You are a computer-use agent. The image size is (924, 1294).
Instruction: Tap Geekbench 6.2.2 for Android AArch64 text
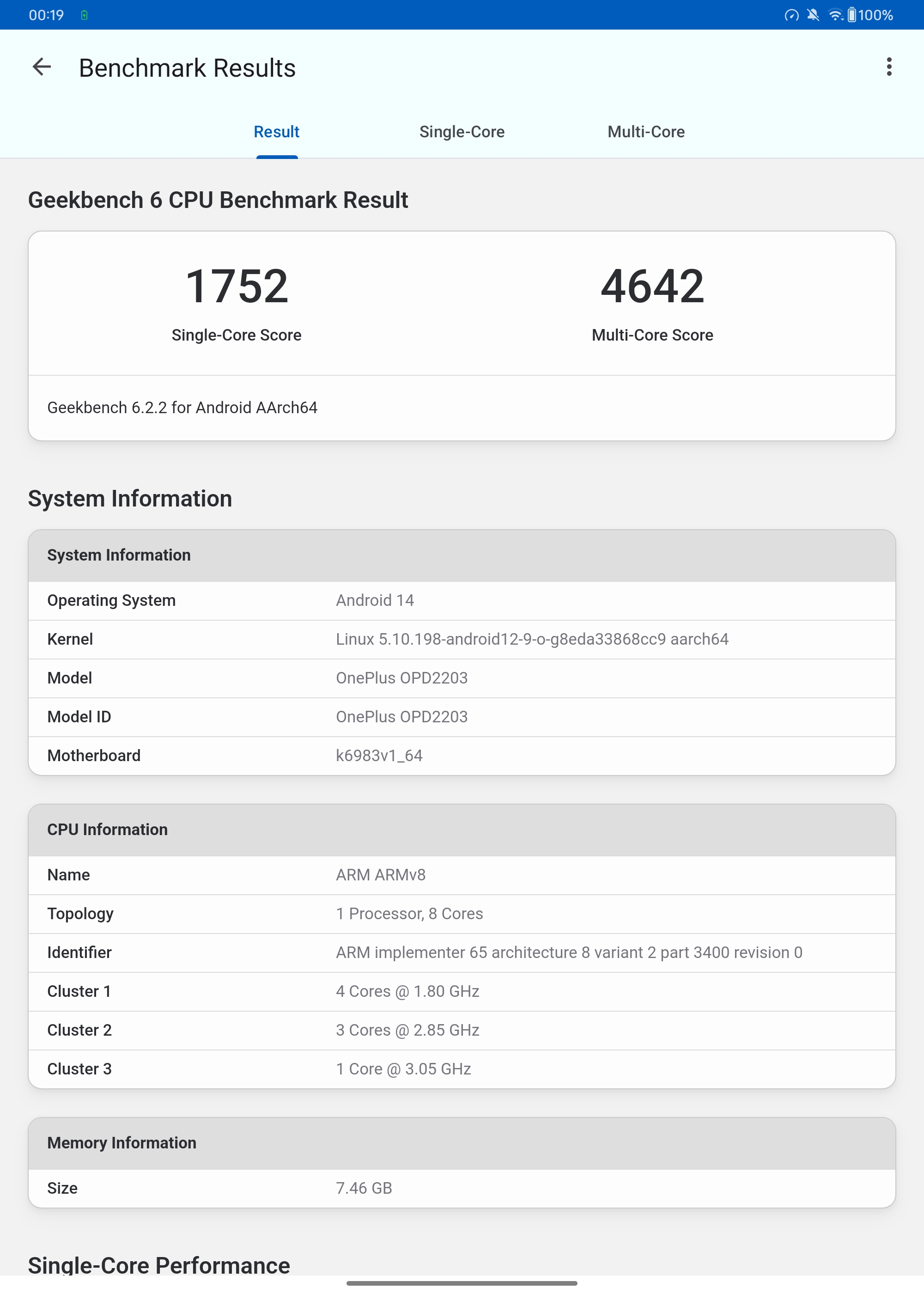pyautogui.click(x=182, y=408)
